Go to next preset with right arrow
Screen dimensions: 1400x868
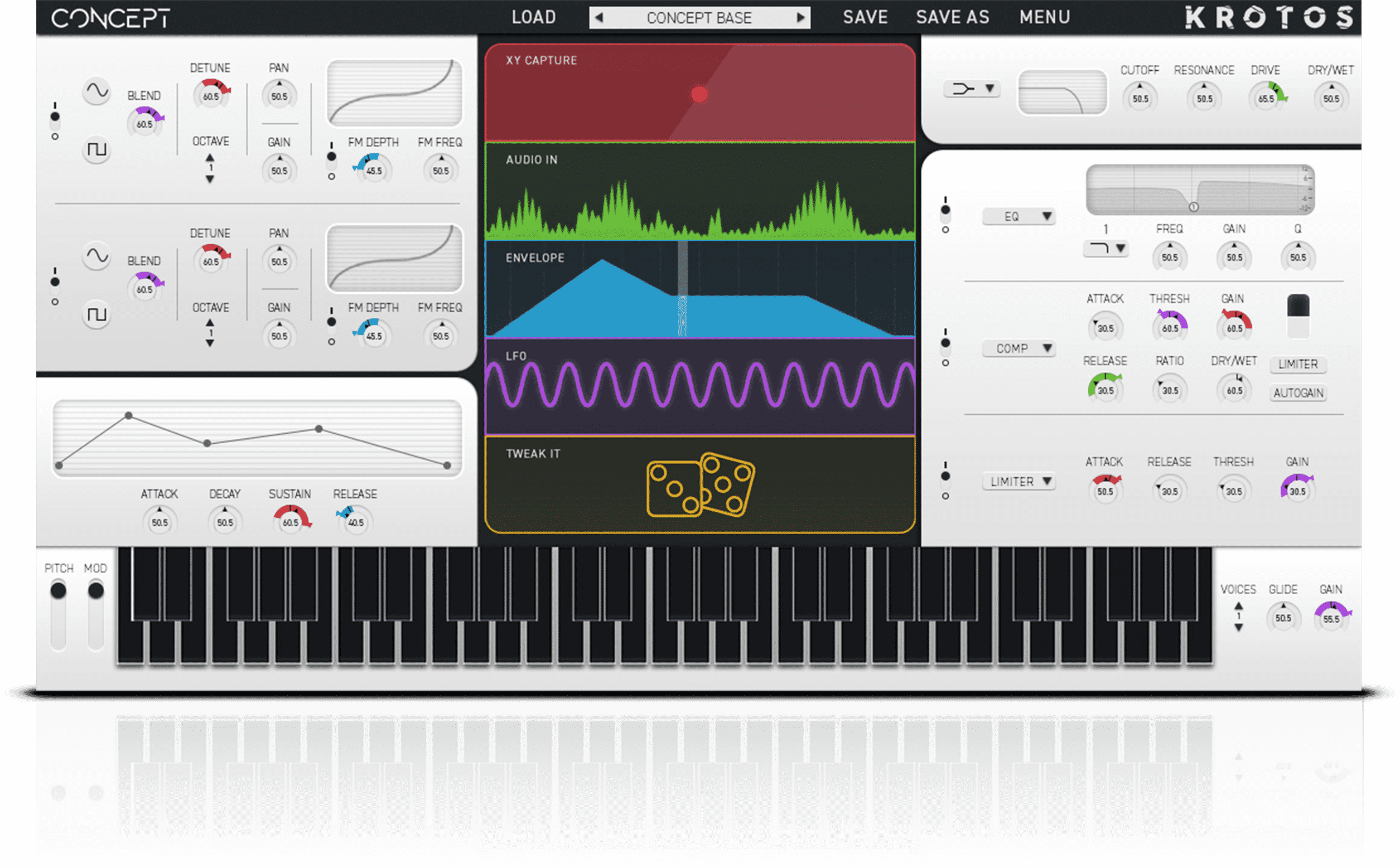(800, 18)
